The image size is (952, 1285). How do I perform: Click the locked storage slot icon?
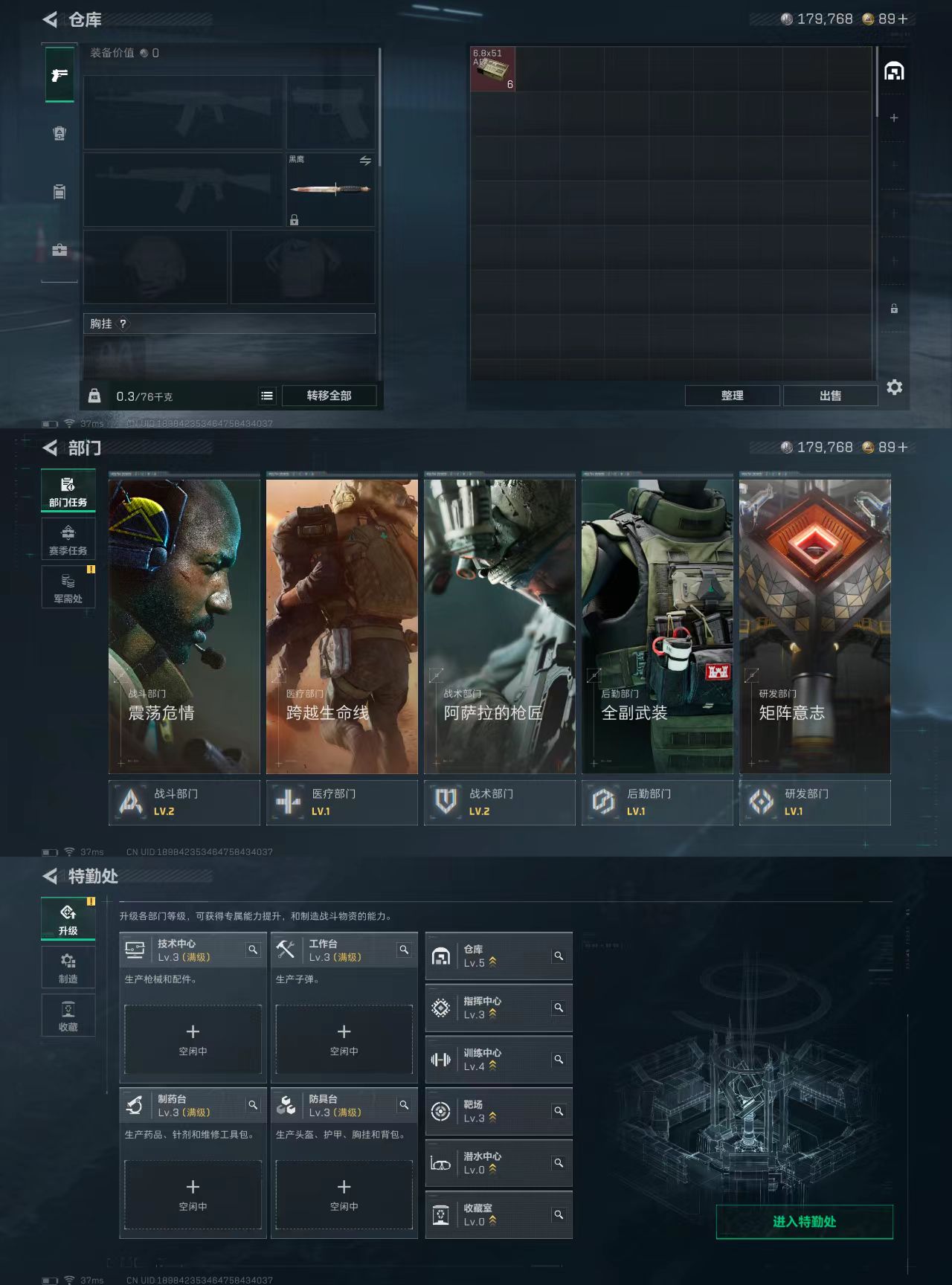tap(894, 309)
